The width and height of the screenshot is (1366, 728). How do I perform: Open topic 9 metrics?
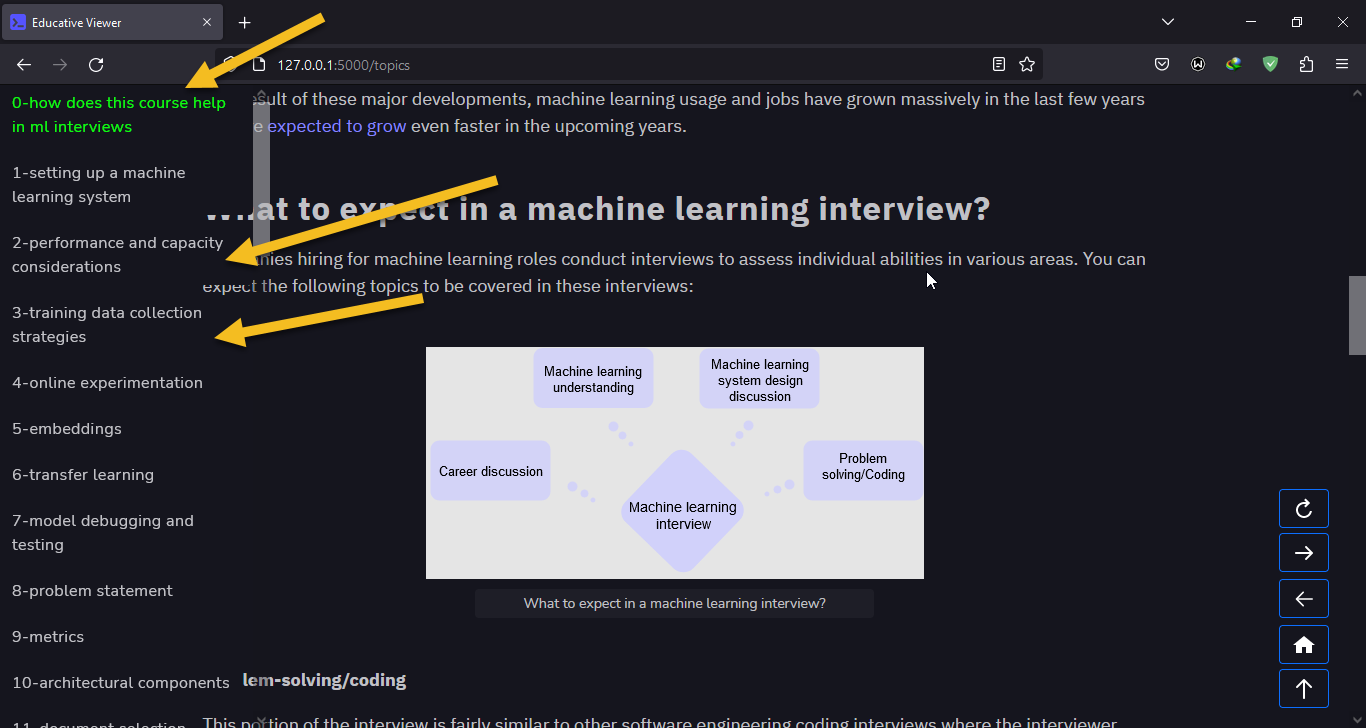coord(48,636)
